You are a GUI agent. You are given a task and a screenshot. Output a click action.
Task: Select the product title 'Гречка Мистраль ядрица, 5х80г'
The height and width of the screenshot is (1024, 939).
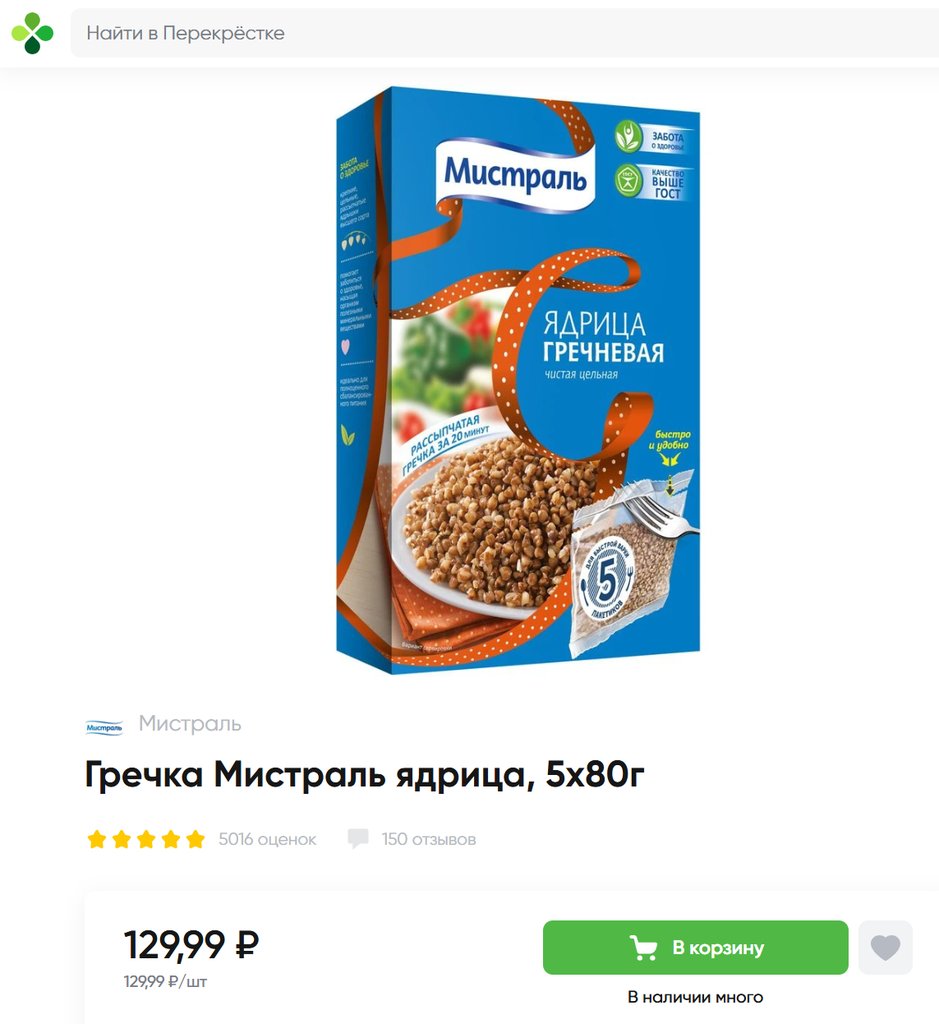click(365, 775)
